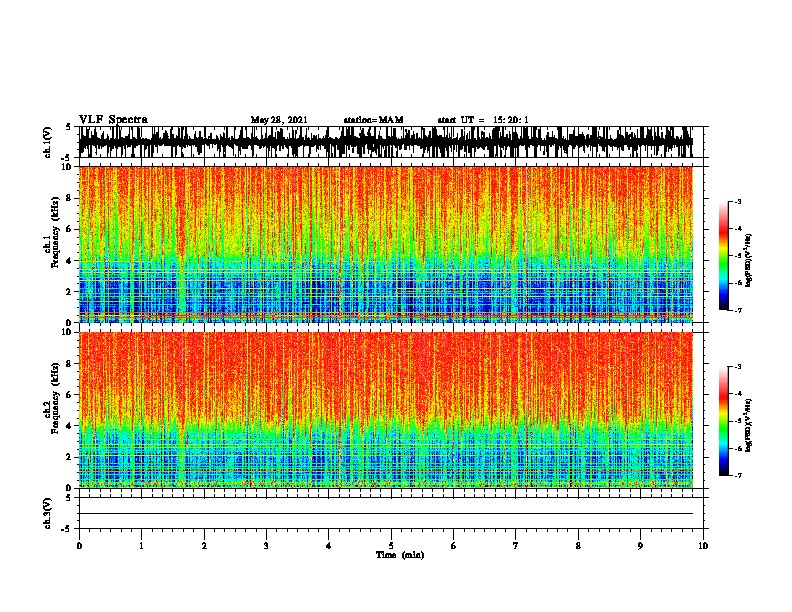Image resolution: width=792 pixels, height=612 pixels.
Task: Click the log(PSD) label beside lower colorbar
Action: [748, 425]
